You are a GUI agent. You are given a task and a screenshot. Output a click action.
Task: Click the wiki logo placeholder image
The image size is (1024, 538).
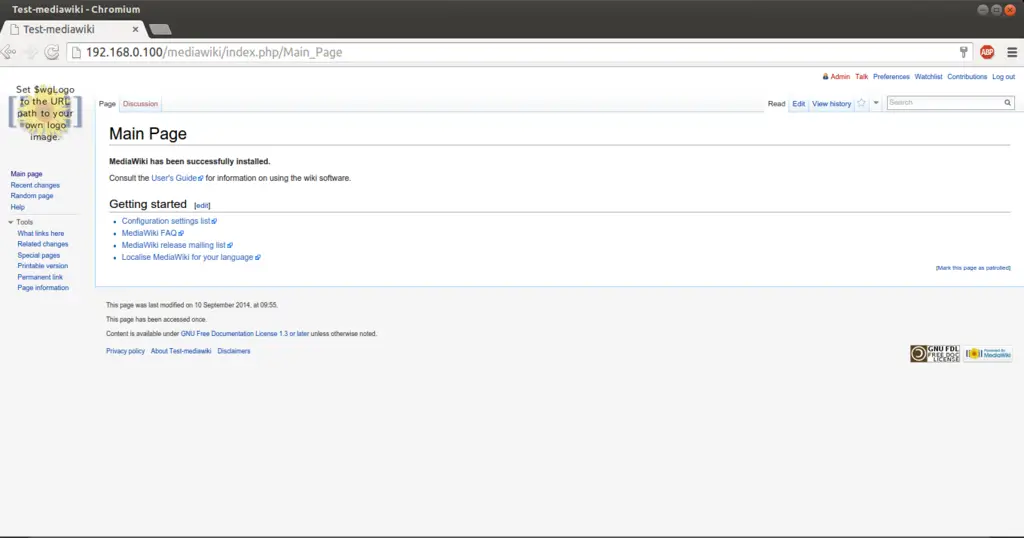point(45,113)
